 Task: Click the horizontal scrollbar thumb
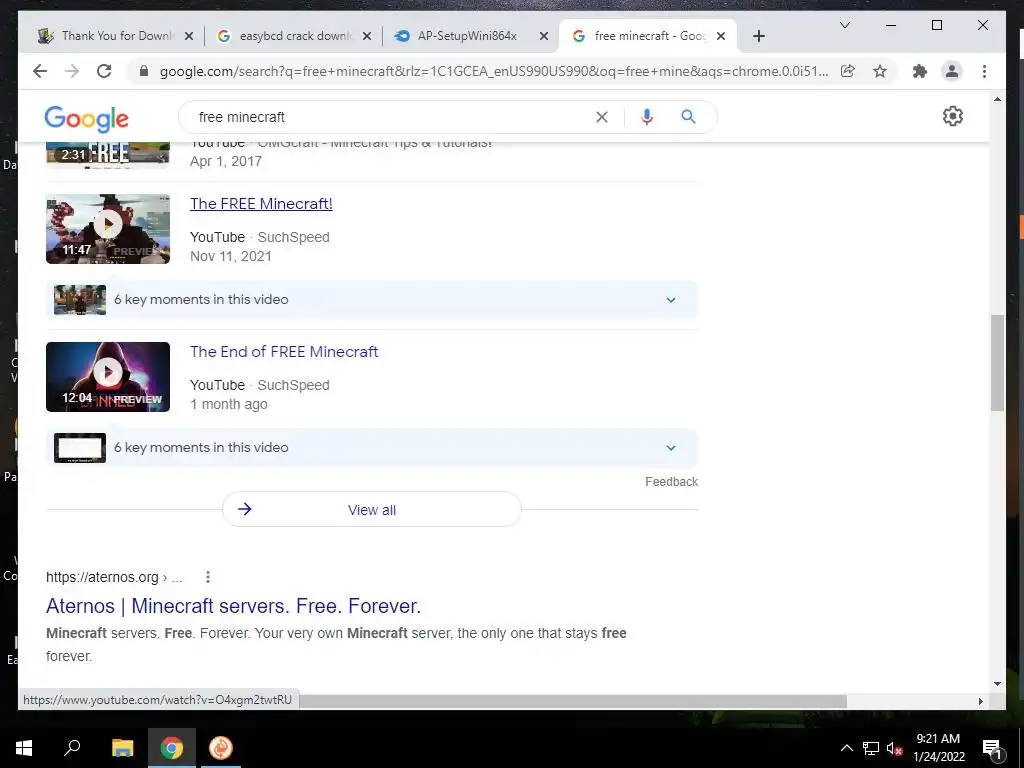572,701
